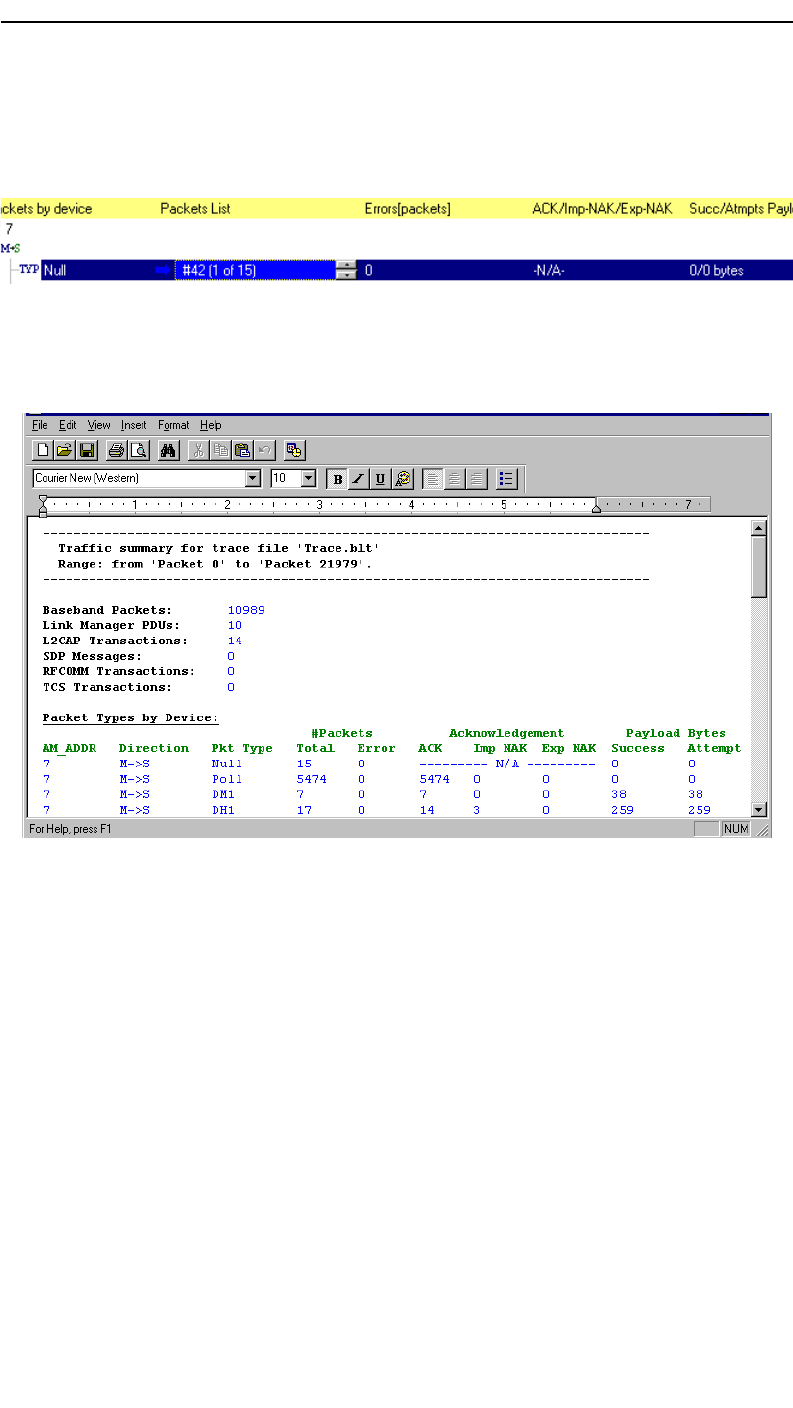Click 'For Help, press F1' in the status bar
Viewport: 793px width, 1408px height.
[69, 828]
